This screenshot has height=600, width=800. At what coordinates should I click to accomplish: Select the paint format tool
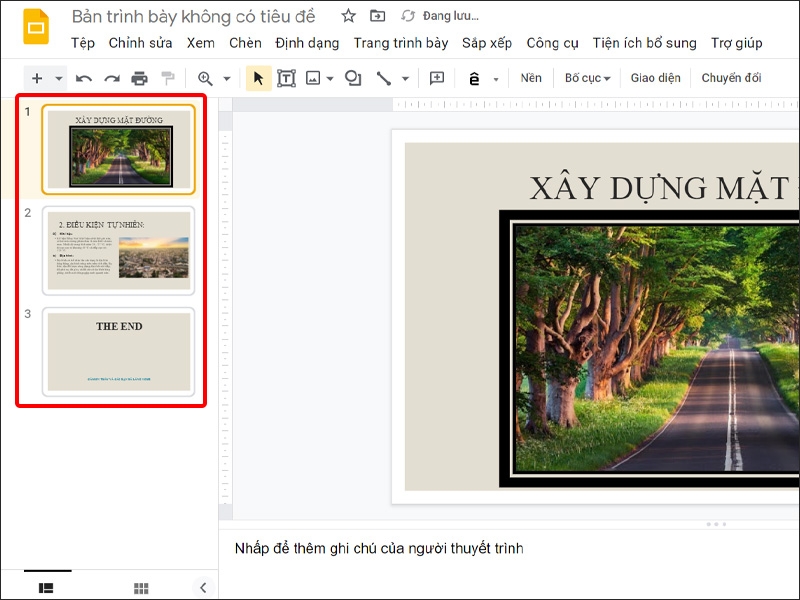pyautogui.click(x=168, y=78)
